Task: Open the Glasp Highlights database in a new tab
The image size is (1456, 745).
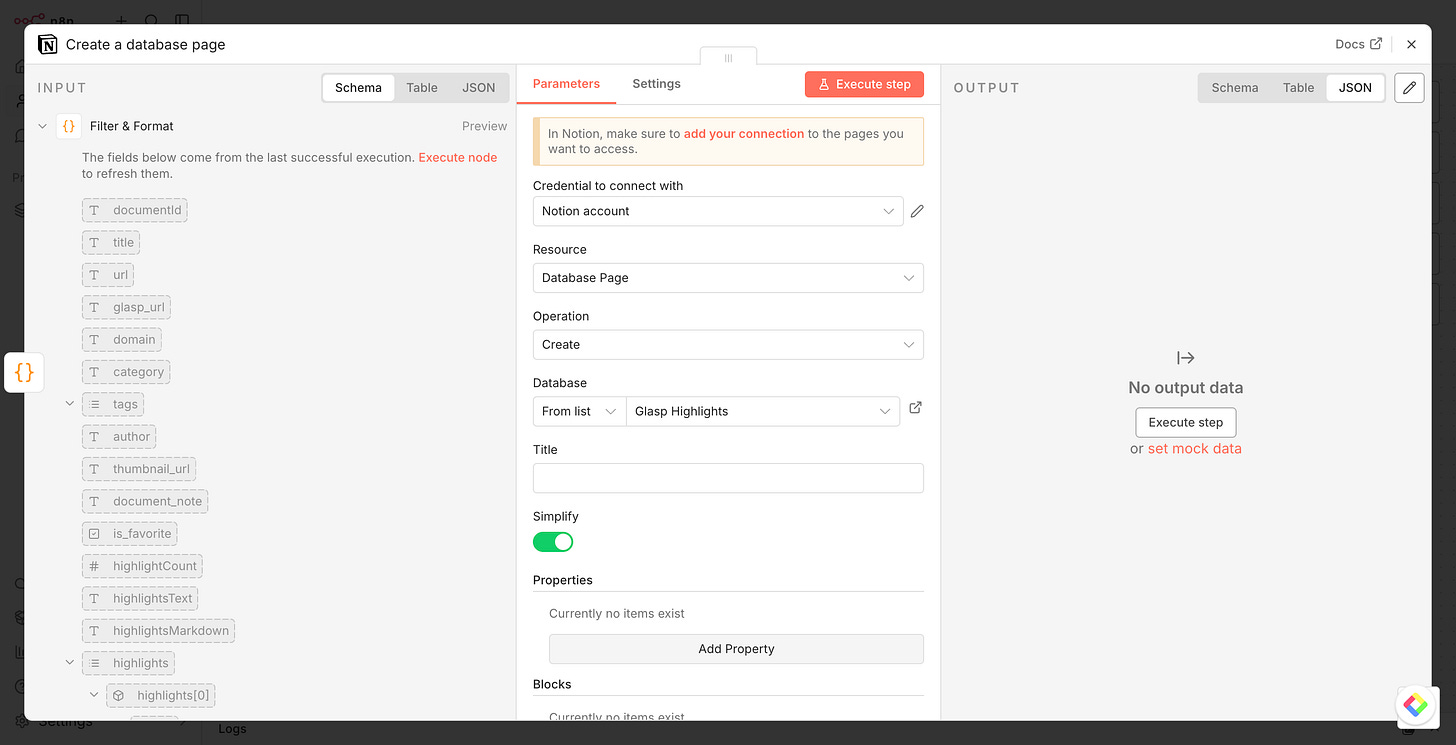Action: [x=915, y=408]
